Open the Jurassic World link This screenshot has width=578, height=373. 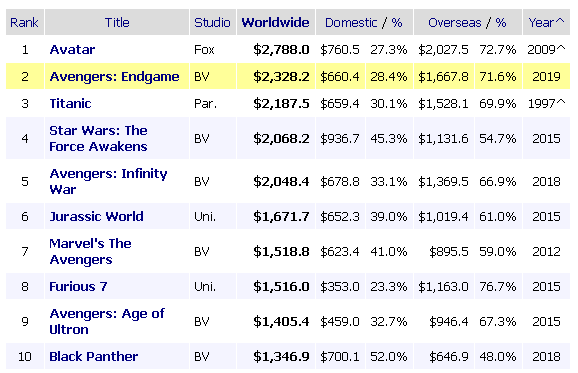click(96, 216)
